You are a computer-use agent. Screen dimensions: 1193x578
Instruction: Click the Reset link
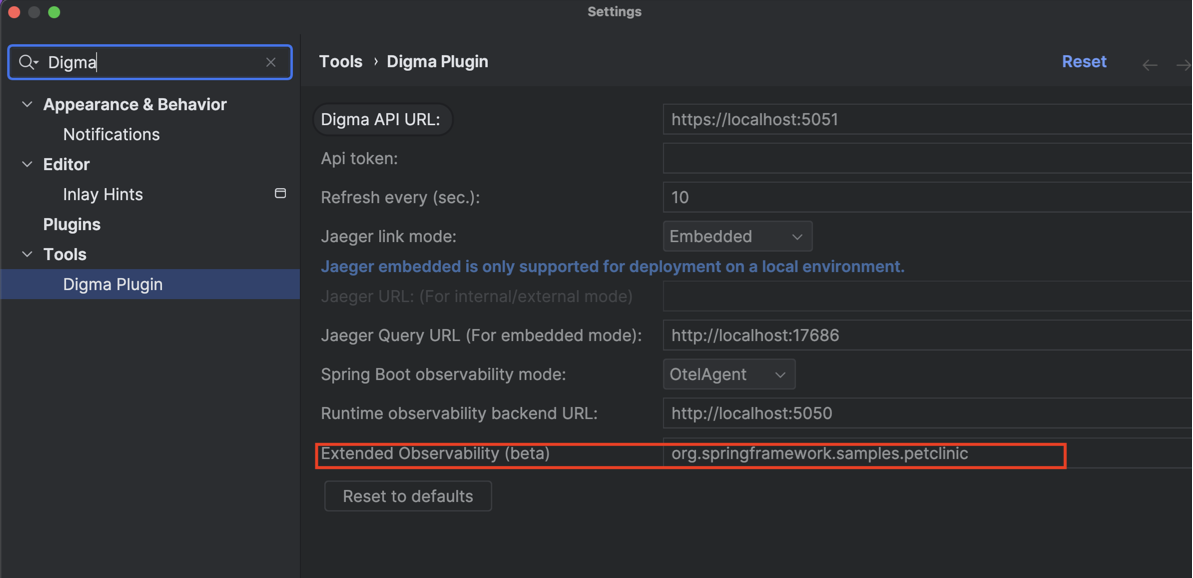tap(1083, 61)
